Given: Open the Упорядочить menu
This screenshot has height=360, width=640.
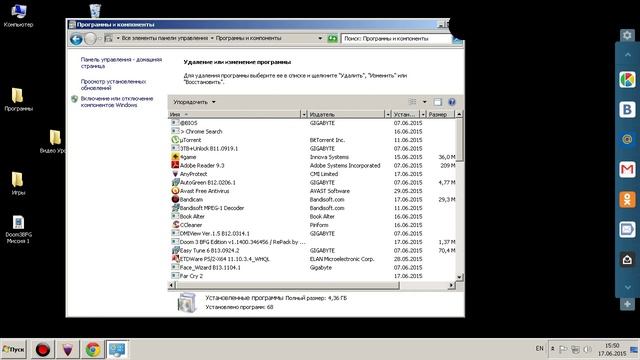Looking at the screenshot, I should pos(194,102).
